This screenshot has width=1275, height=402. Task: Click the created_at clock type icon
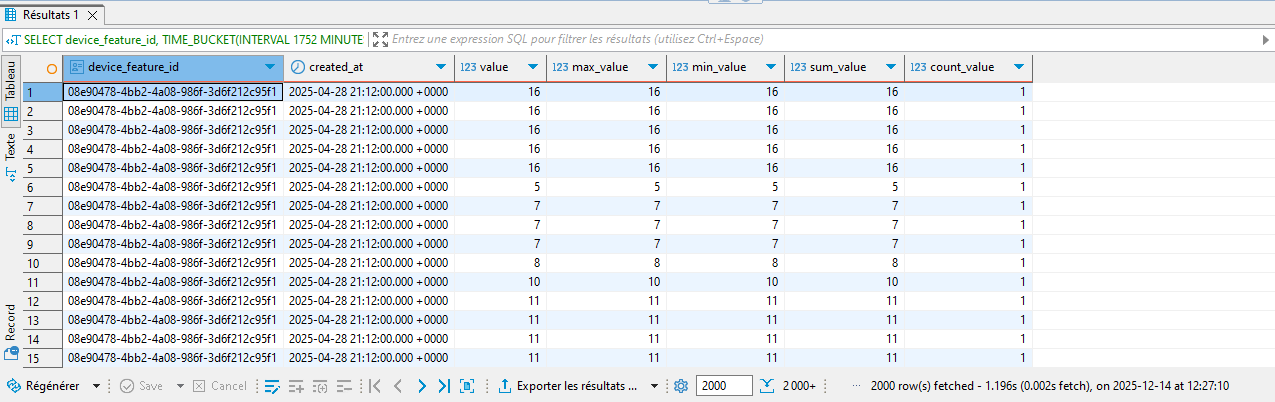[298, 67]
